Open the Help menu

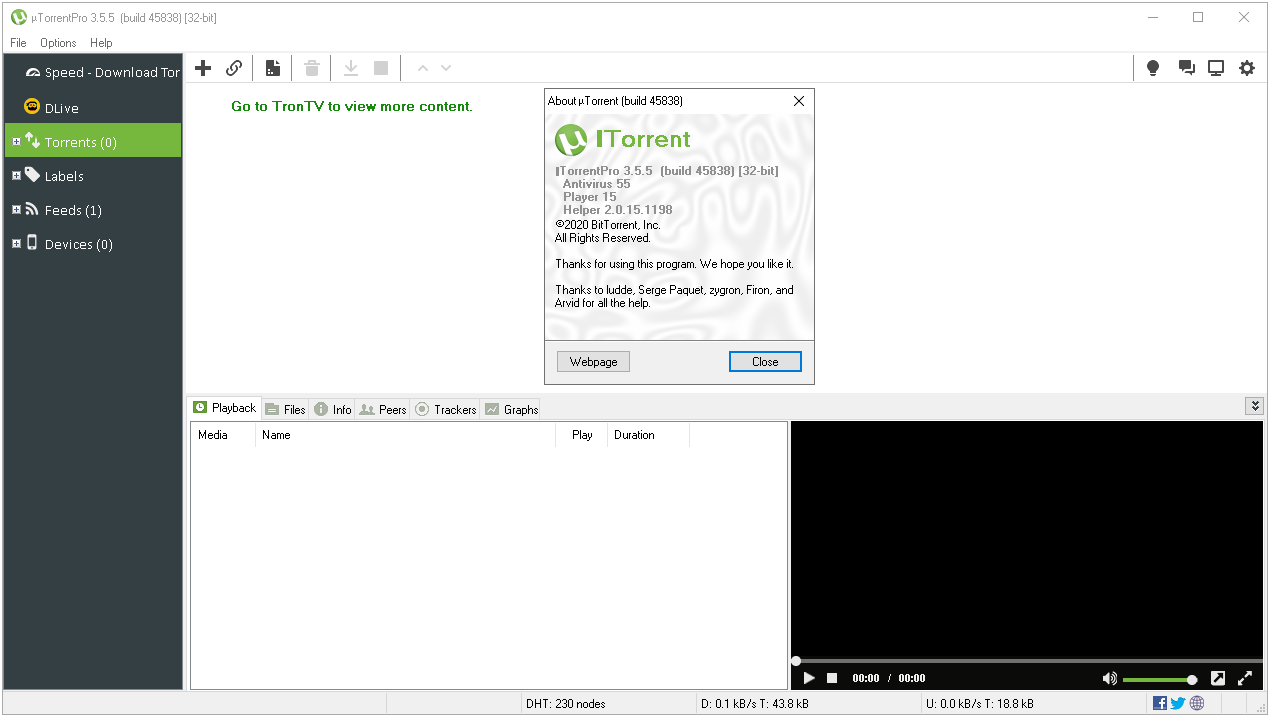coord(101,43)
